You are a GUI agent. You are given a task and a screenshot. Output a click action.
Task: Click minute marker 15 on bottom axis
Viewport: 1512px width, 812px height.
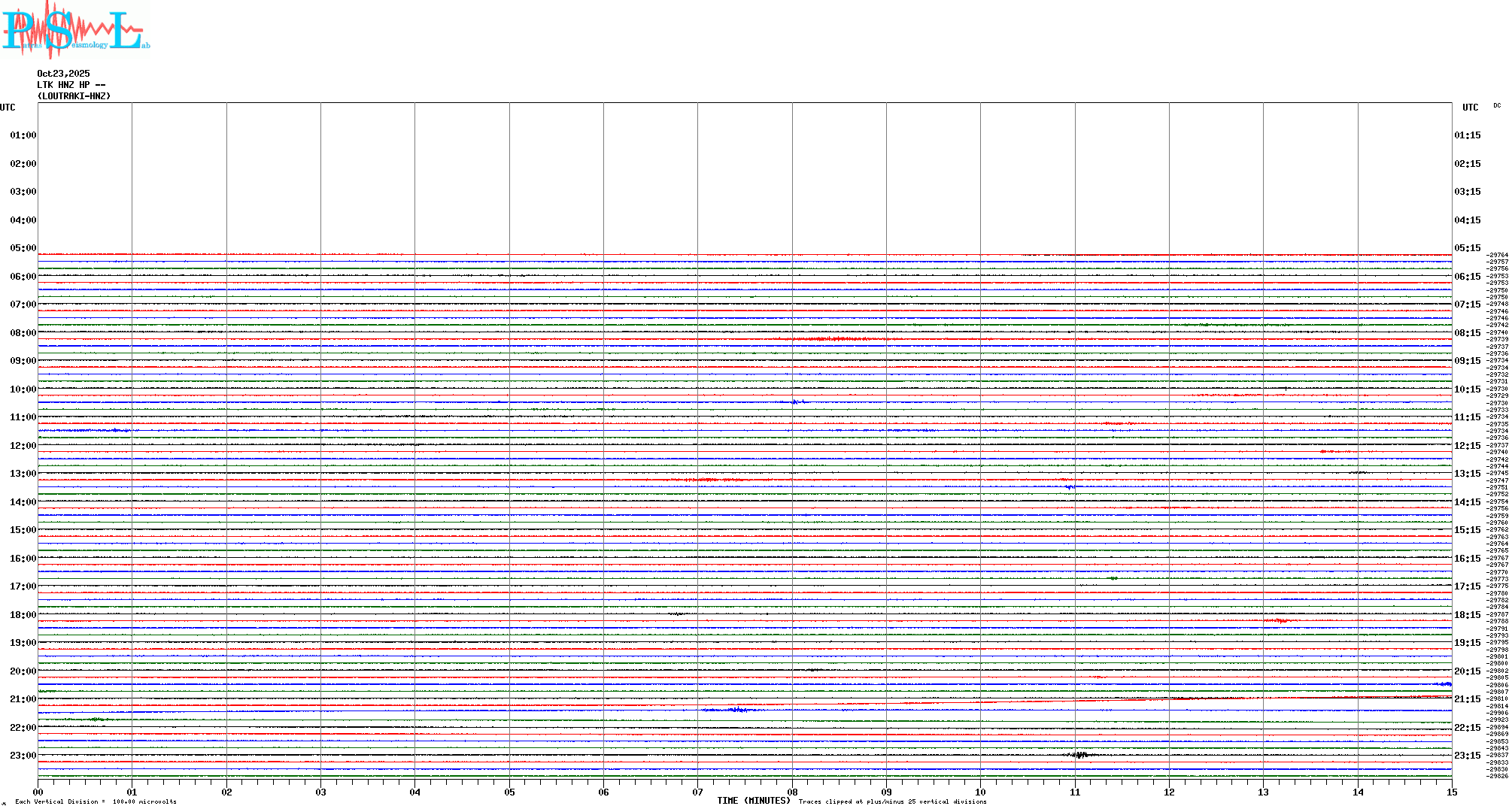click(x=1452, y=792)
